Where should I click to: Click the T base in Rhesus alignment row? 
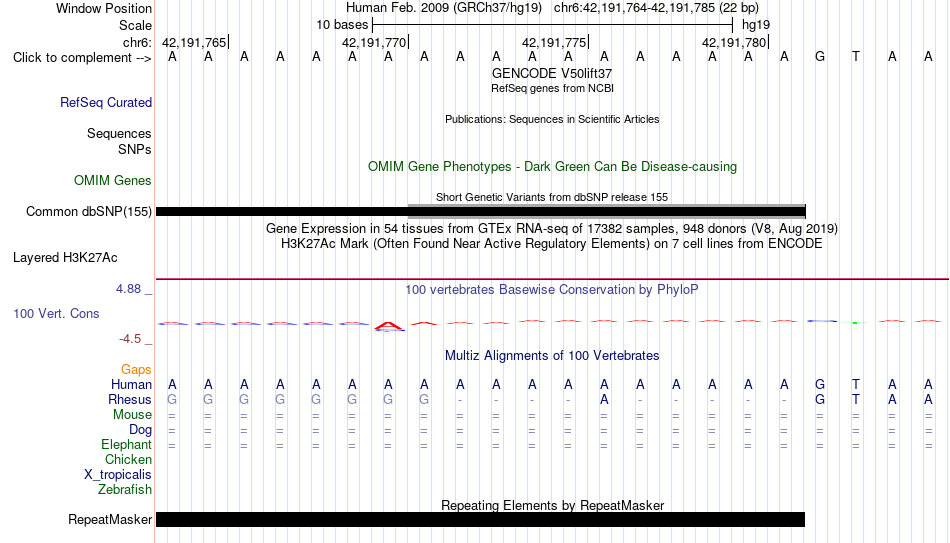tap(855, 399)
